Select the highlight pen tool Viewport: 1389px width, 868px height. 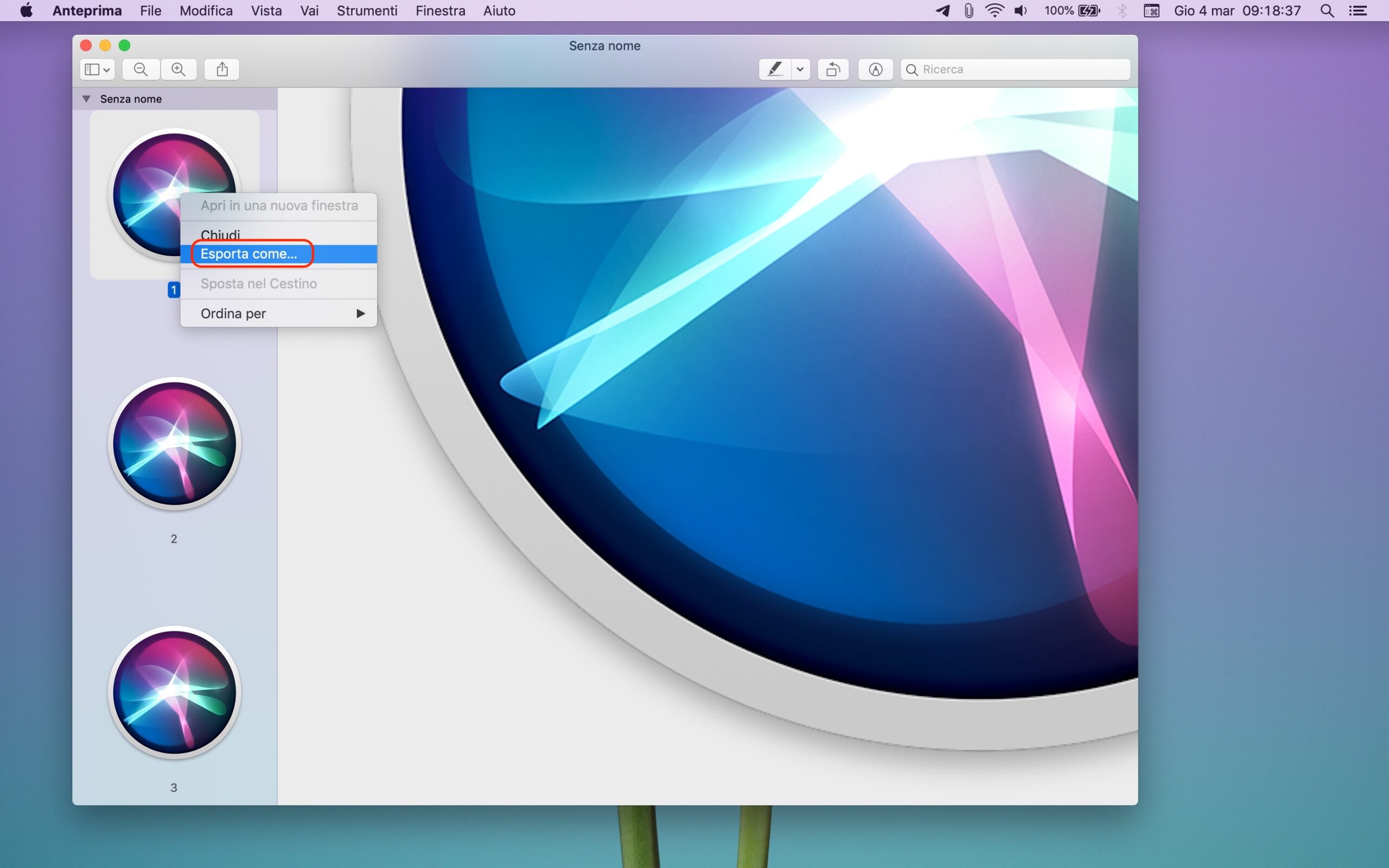[x=774, y=69]
